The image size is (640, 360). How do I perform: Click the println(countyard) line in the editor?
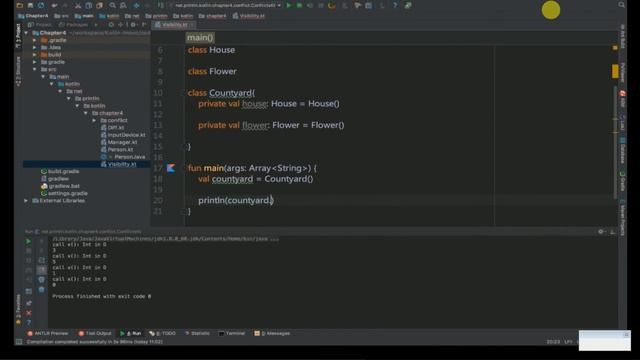coord(236,200)
